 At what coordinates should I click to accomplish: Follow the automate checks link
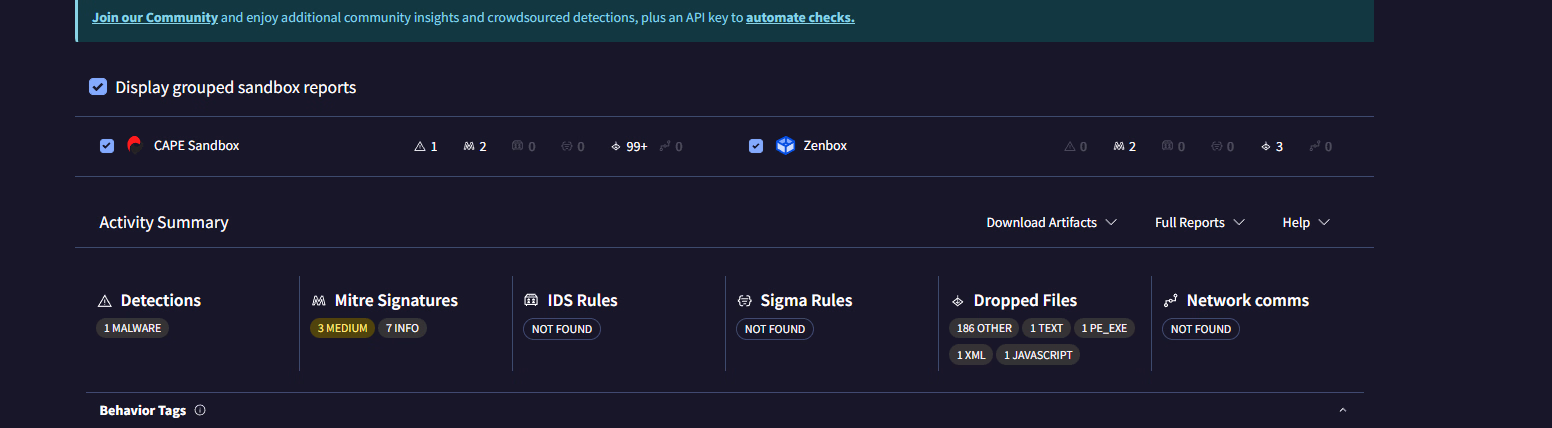coord(800,17)
